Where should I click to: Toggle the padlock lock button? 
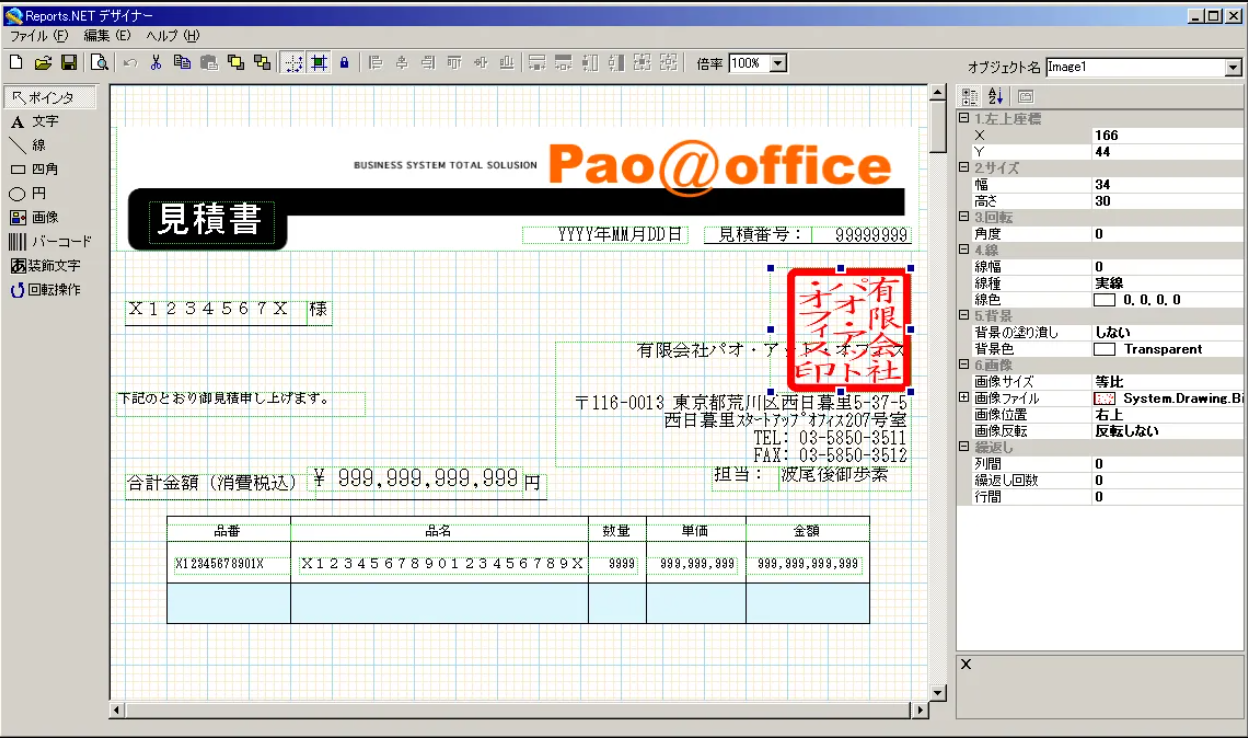coord(344,63)
